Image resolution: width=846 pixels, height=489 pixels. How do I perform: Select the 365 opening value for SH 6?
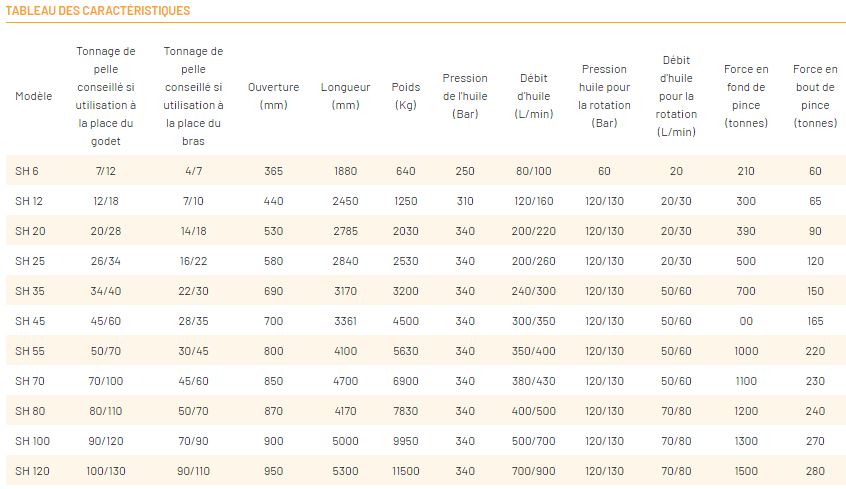[274, 171]
